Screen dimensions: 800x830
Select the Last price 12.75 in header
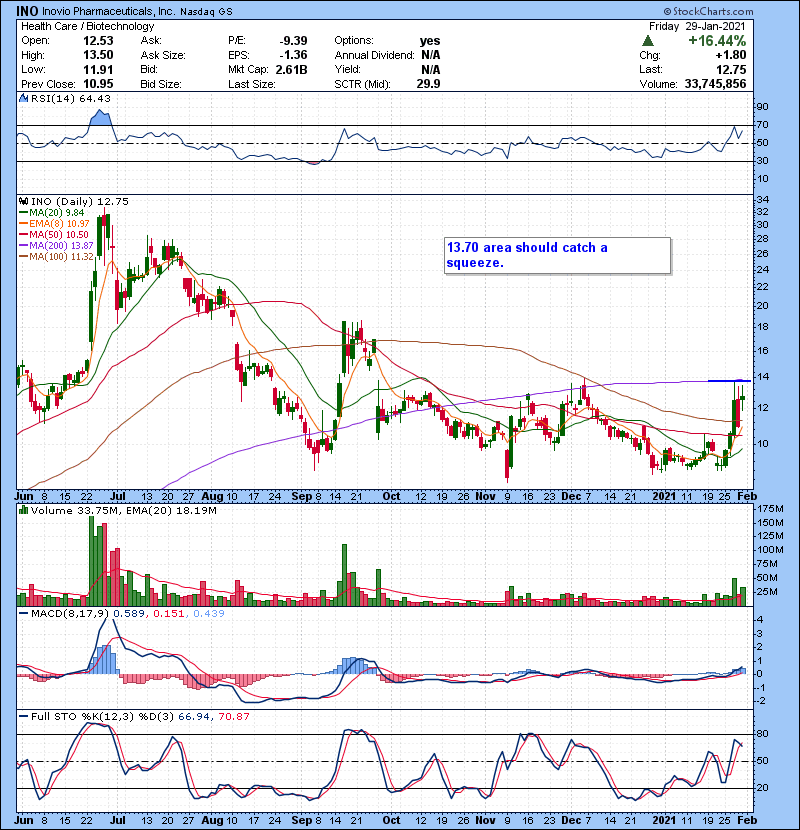[x=731, y=69]
